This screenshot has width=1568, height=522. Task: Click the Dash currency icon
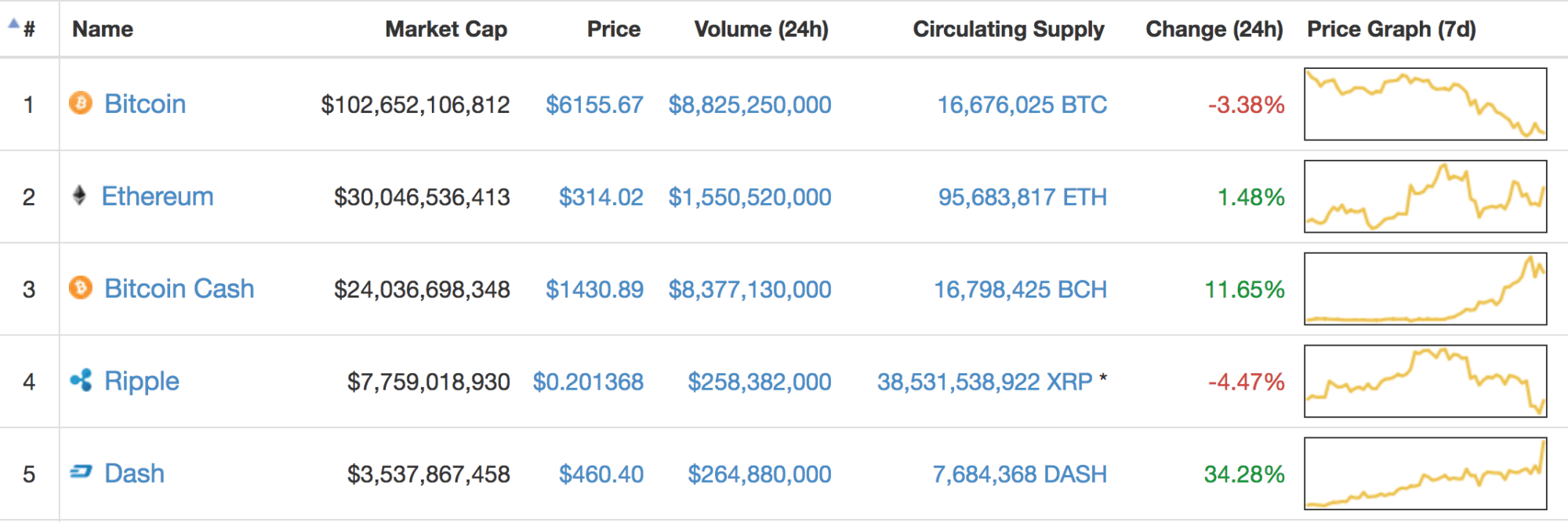(82, 473)
